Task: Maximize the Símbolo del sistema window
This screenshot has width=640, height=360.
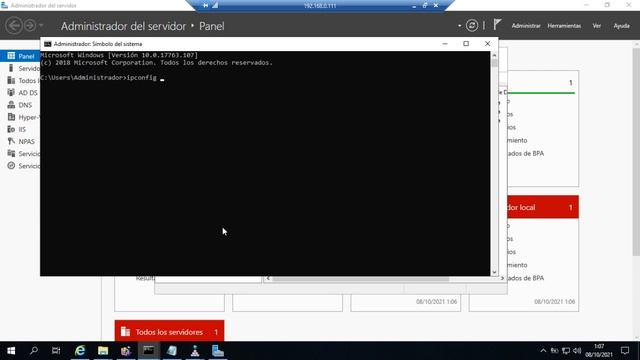Action: [x=466, y=44]
